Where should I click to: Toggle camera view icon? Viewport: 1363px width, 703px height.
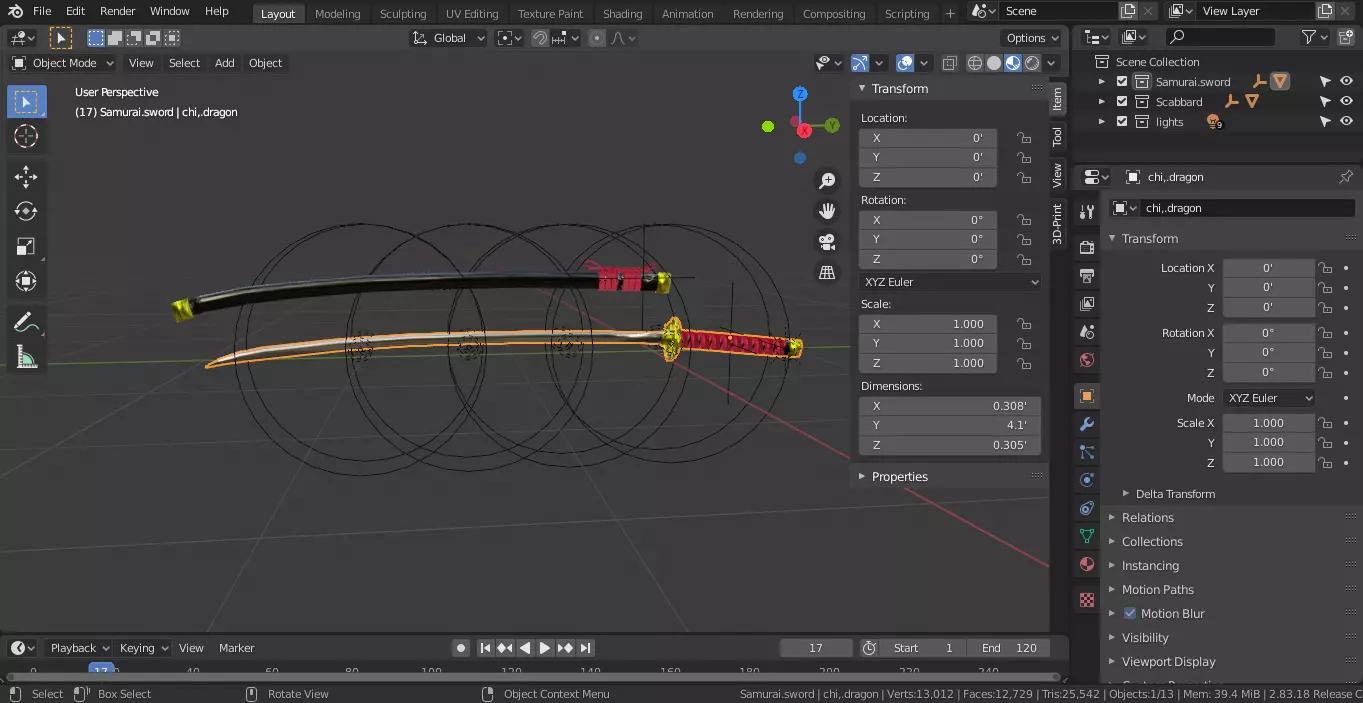827,242
